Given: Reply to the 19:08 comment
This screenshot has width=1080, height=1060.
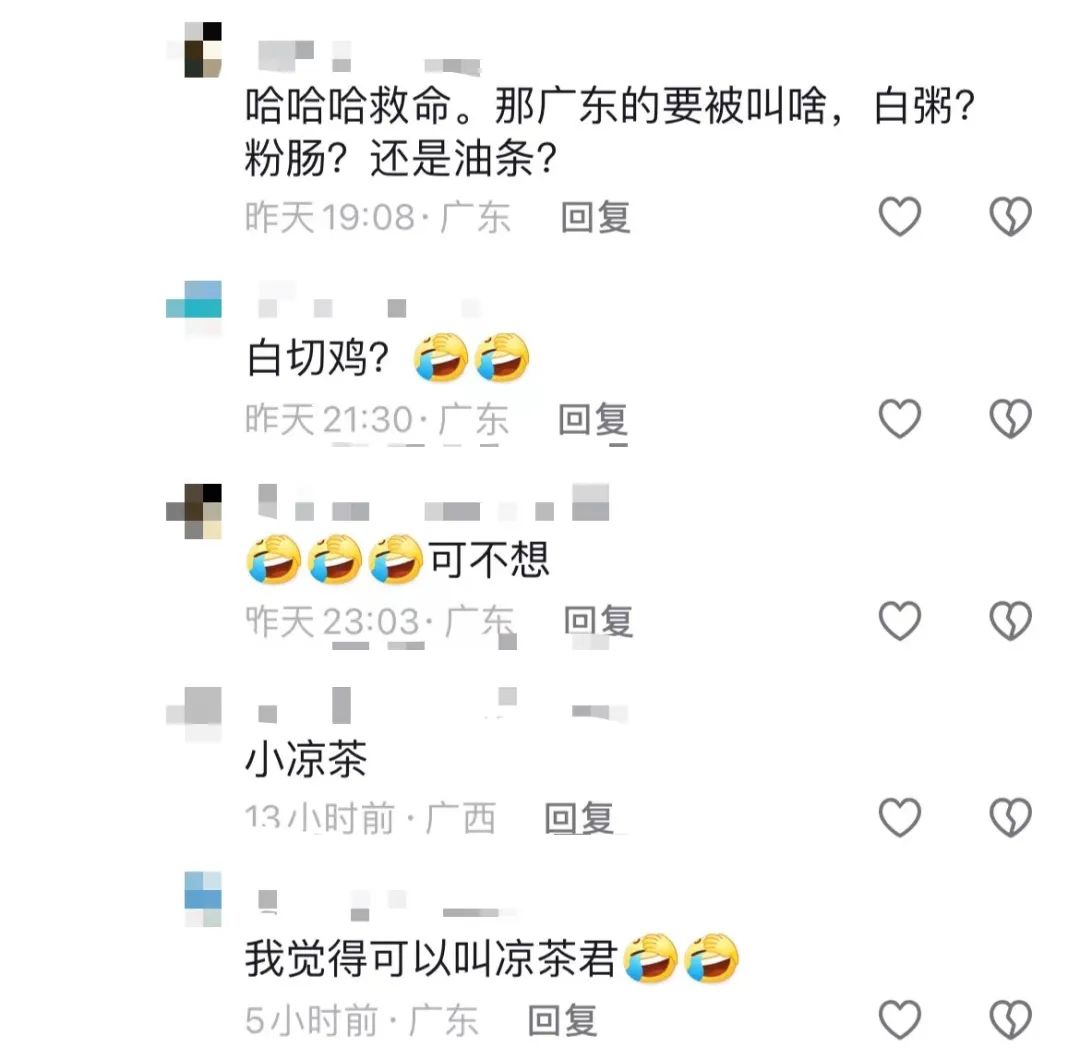Looking at the screenshot, I should 596,218.
